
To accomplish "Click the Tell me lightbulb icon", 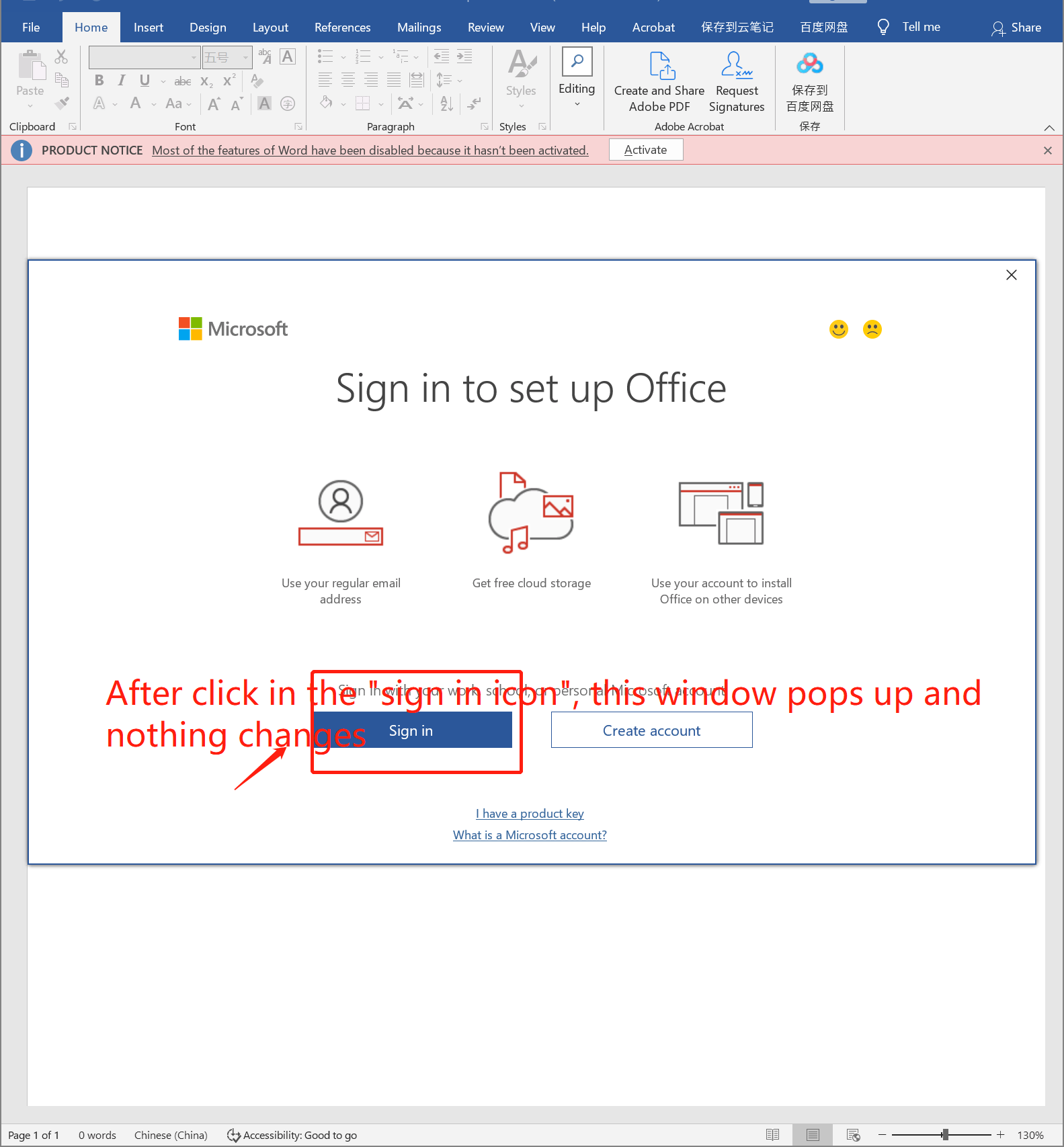I will tap(883, 27).
